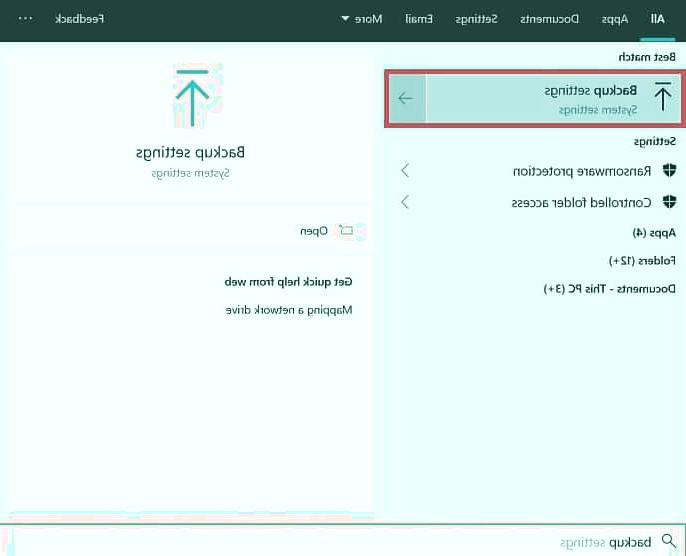The height and width of the screenshot is (556, 686).
Task: Show the Folders (12+) results group
Action: pos(642,261)
